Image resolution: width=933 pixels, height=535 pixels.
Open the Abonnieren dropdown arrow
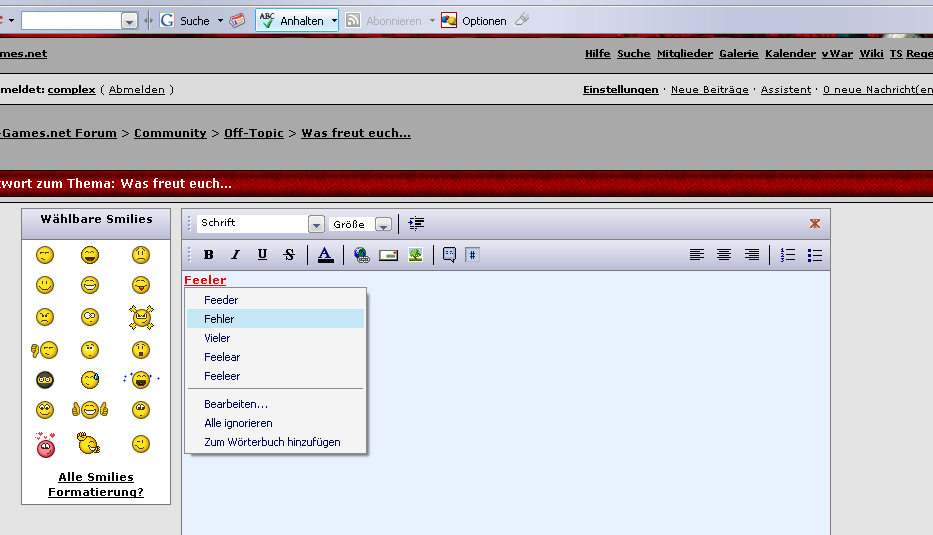pos(432,21)
